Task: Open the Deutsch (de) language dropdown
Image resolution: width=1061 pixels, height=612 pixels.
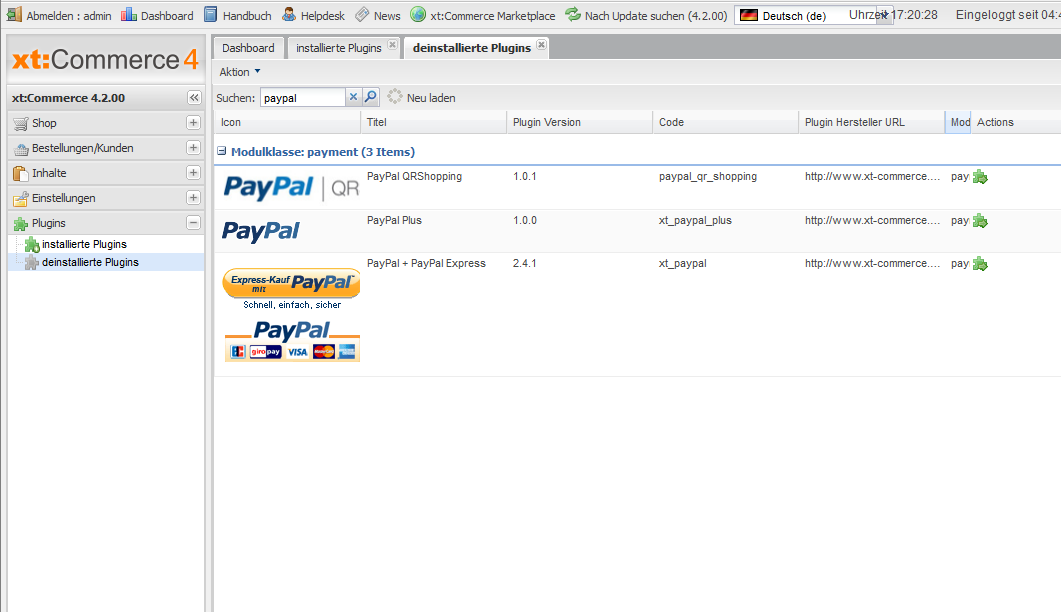Action: (x=884, y=15)
